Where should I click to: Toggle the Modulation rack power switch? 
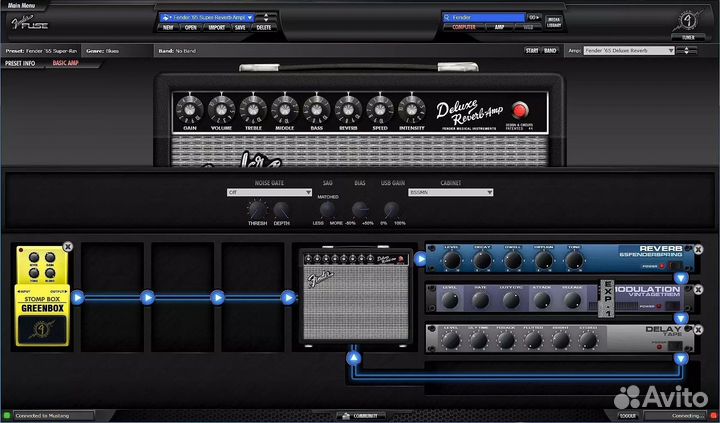point(673,306)
